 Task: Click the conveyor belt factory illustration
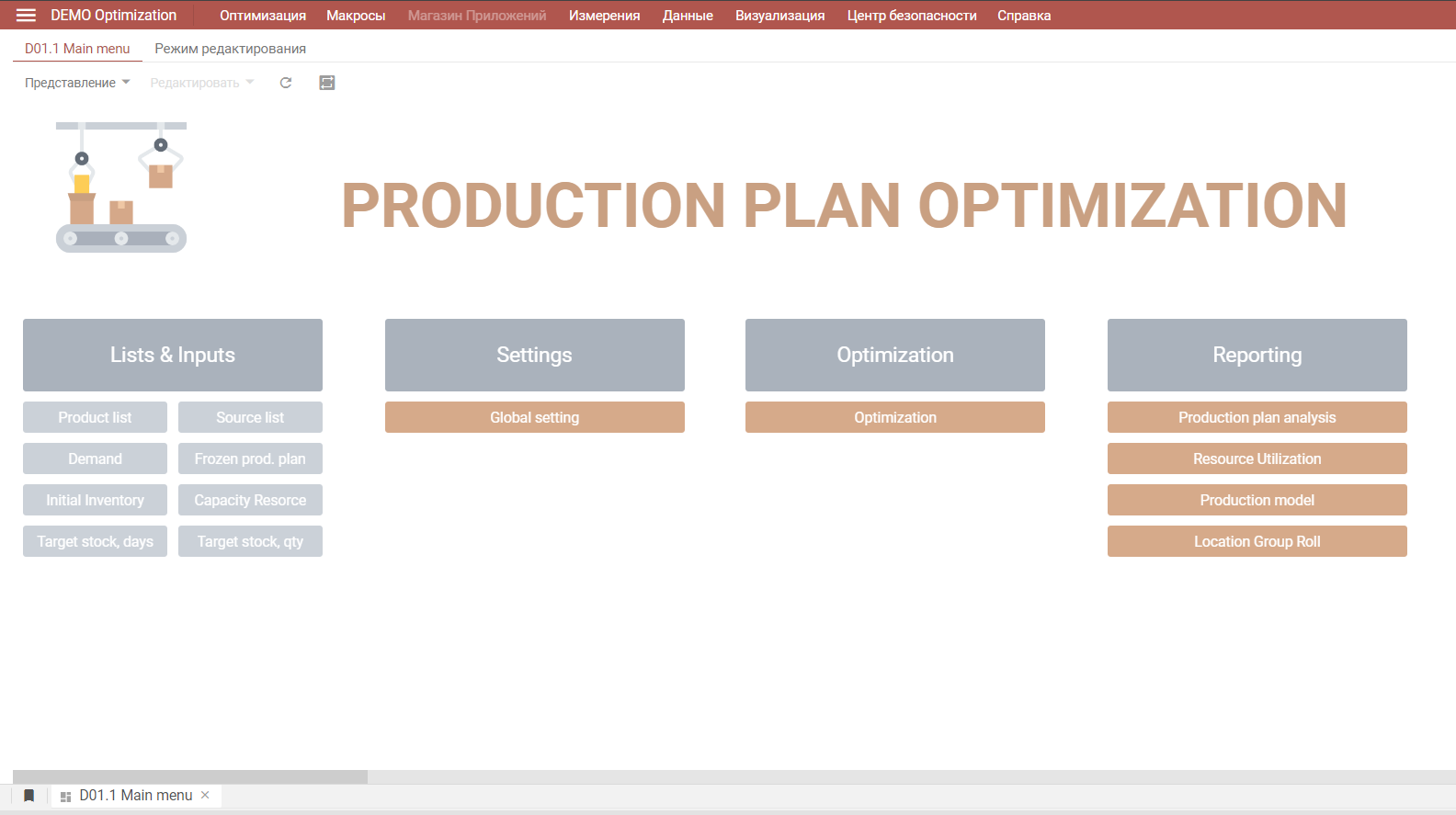(x=121, y=187)
